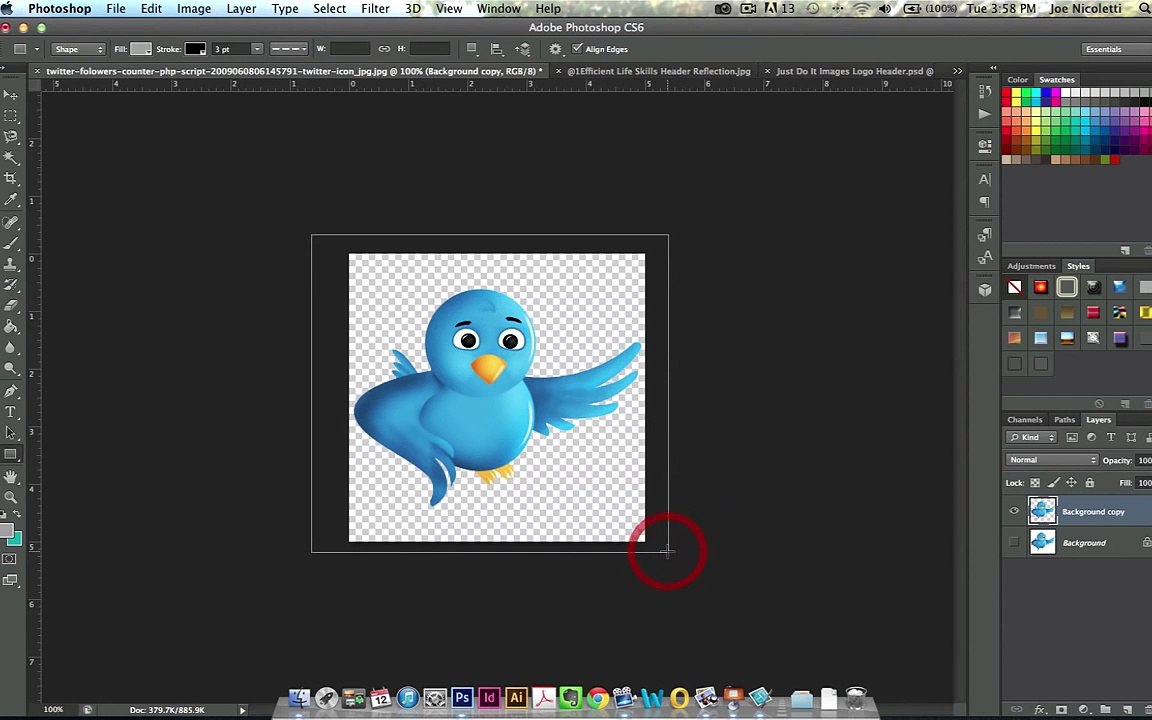Viewport: 1152px width, 720px height.
Task: Open the shape settings gear icon
Action: coord(555,49)
